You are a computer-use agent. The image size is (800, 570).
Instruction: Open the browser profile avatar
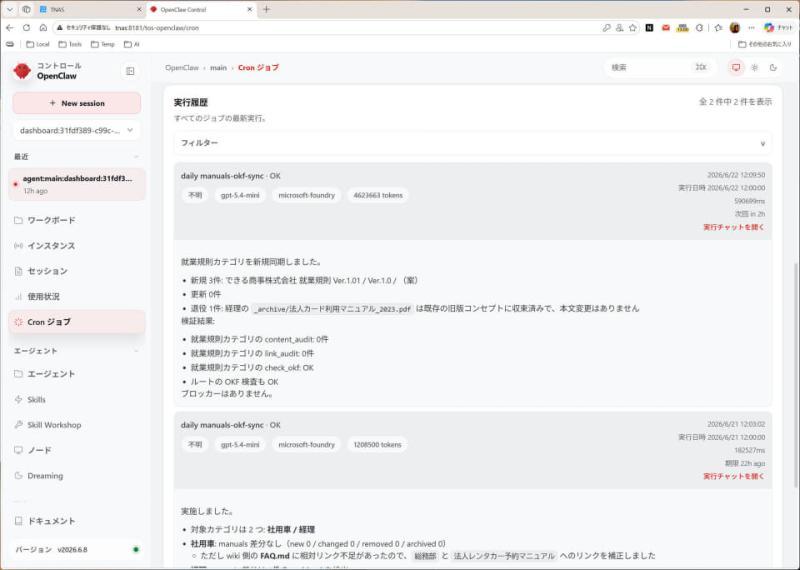click(735, 28)
